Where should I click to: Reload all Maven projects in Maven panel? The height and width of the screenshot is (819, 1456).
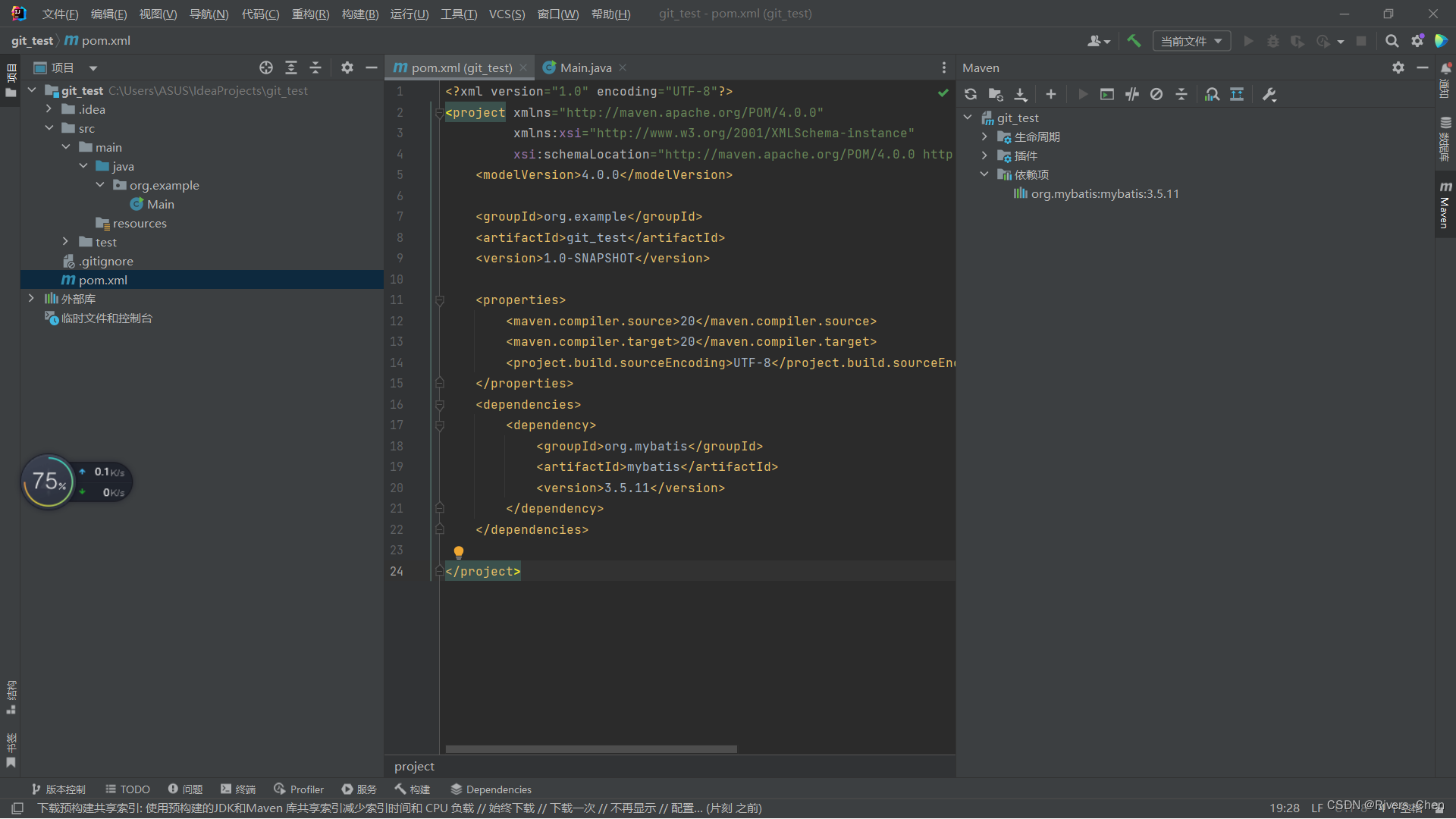971,94
